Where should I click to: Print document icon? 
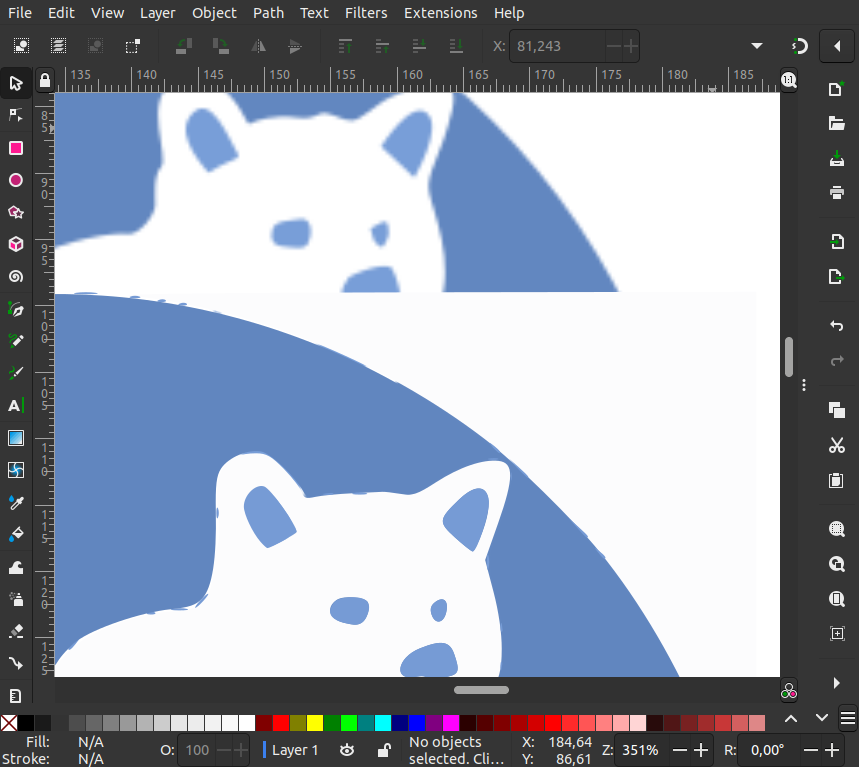(837, 193)
